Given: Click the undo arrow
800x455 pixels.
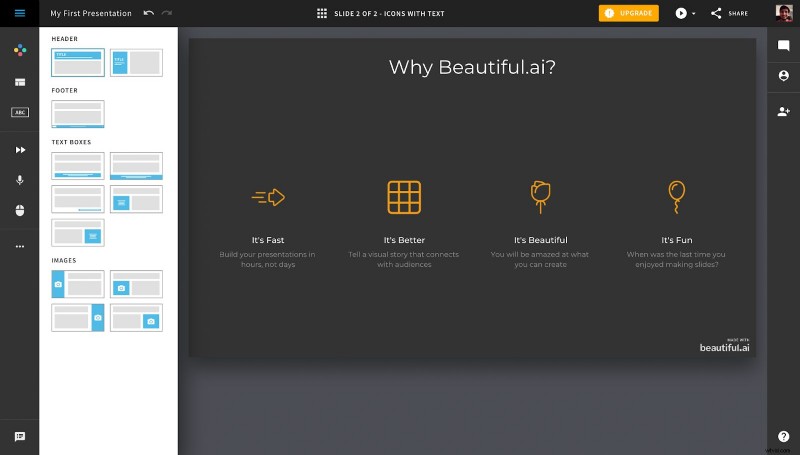Looking at the screenshot, I should [x=148, y=13].
